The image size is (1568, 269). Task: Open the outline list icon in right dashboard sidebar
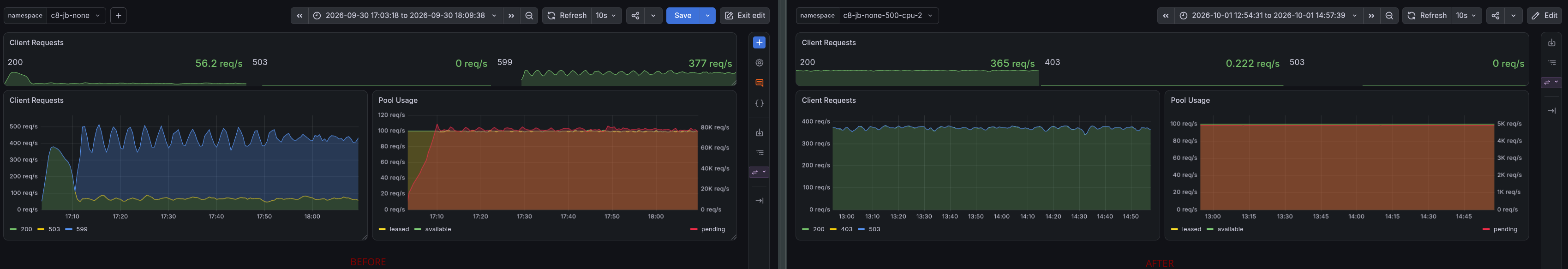coord(1551,63)
